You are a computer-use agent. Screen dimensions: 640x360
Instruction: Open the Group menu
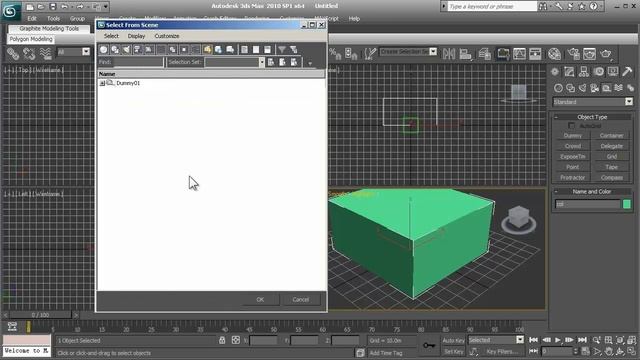click(77, 18)
